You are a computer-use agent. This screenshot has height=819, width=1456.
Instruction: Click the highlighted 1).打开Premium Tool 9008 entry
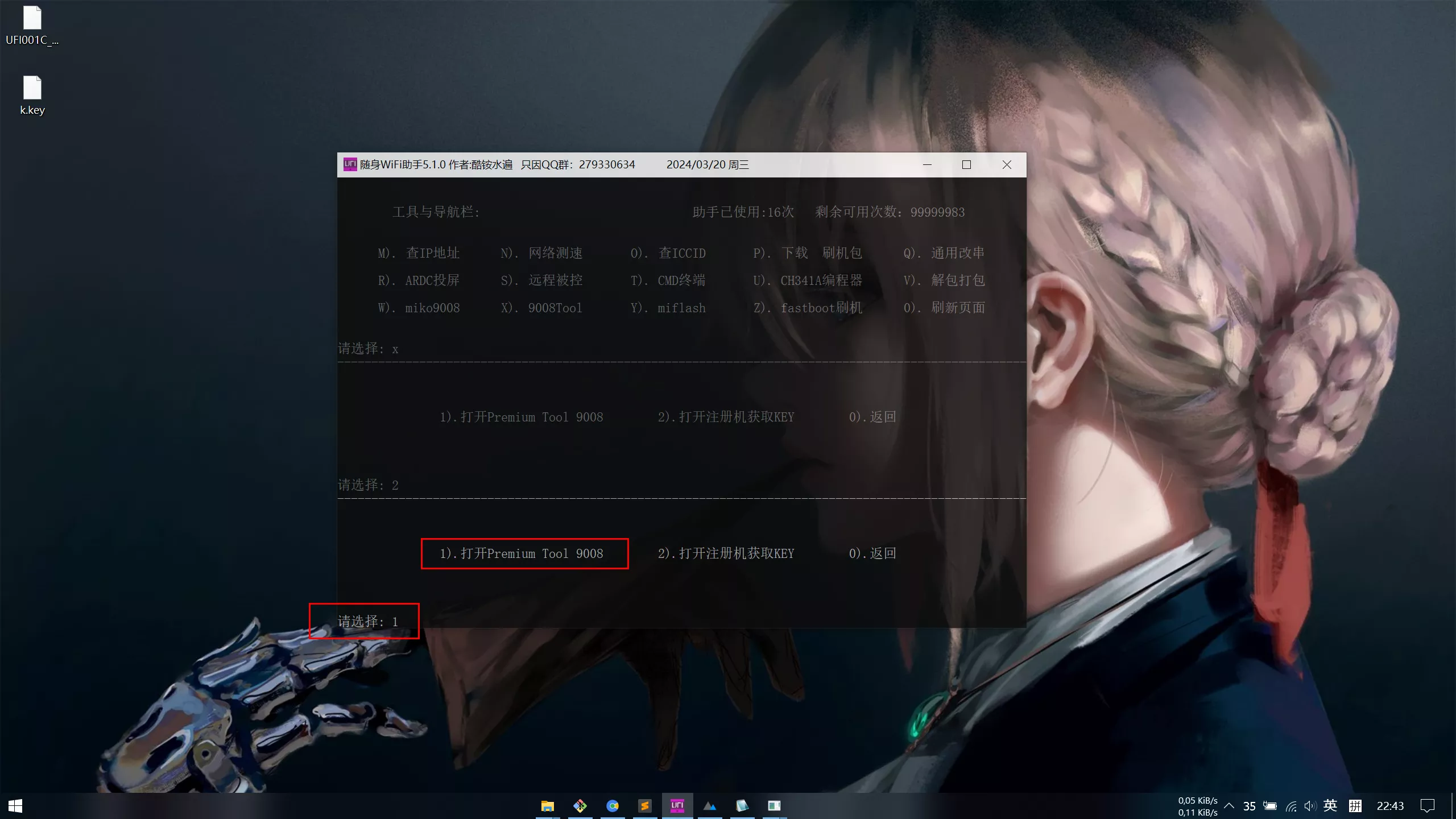tap(522, 553)
